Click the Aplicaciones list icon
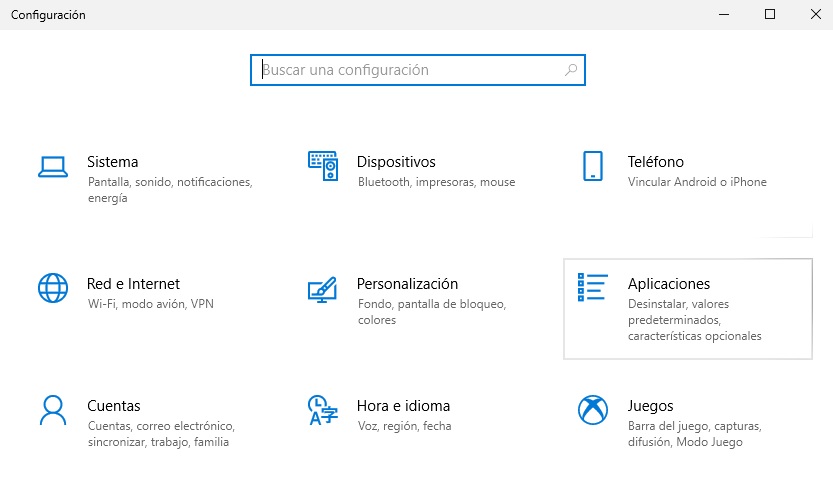The image size is (833, 493). coord(592,287)
